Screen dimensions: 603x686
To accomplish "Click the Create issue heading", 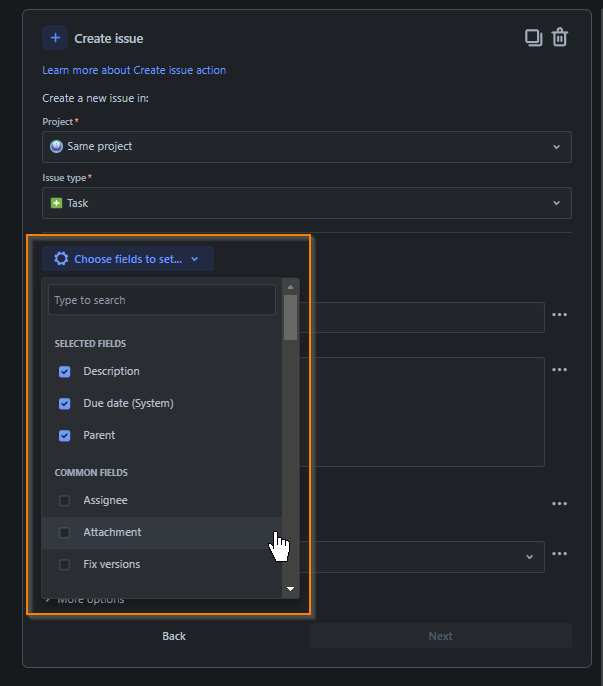I will pos(109,38).
